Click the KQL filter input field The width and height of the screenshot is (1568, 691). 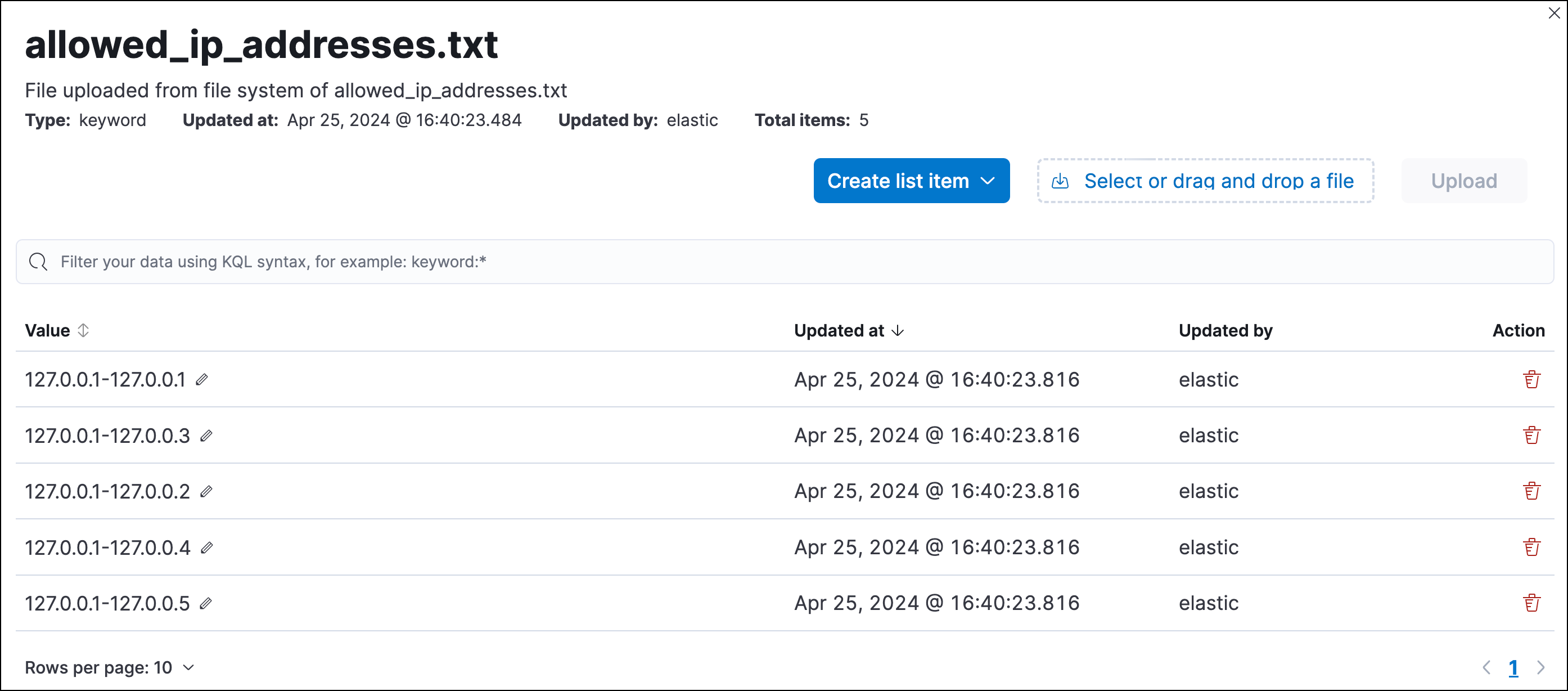point(784,262)
